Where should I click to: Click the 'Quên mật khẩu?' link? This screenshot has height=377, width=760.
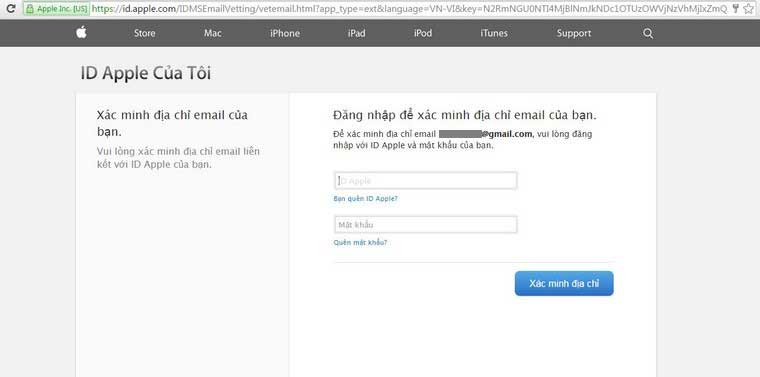tap(360, 243)
